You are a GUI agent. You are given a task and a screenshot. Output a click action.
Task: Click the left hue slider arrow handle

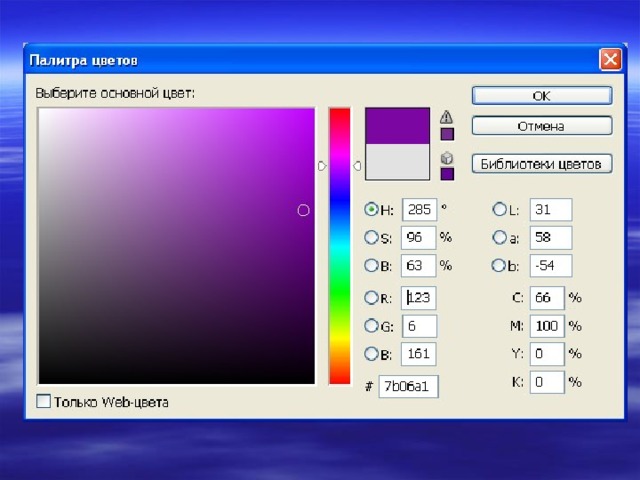pos(322,166)
